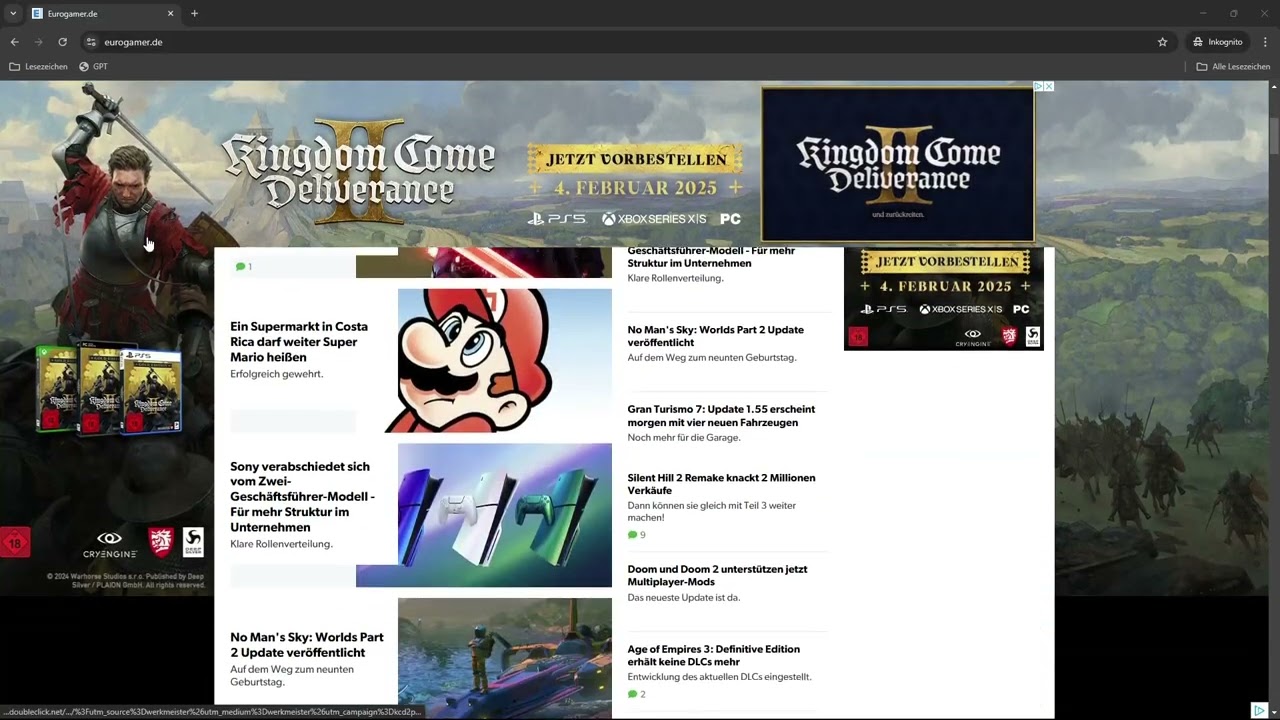Open comment count 1 under top article

pyautogui.click(x=244, y=267)
